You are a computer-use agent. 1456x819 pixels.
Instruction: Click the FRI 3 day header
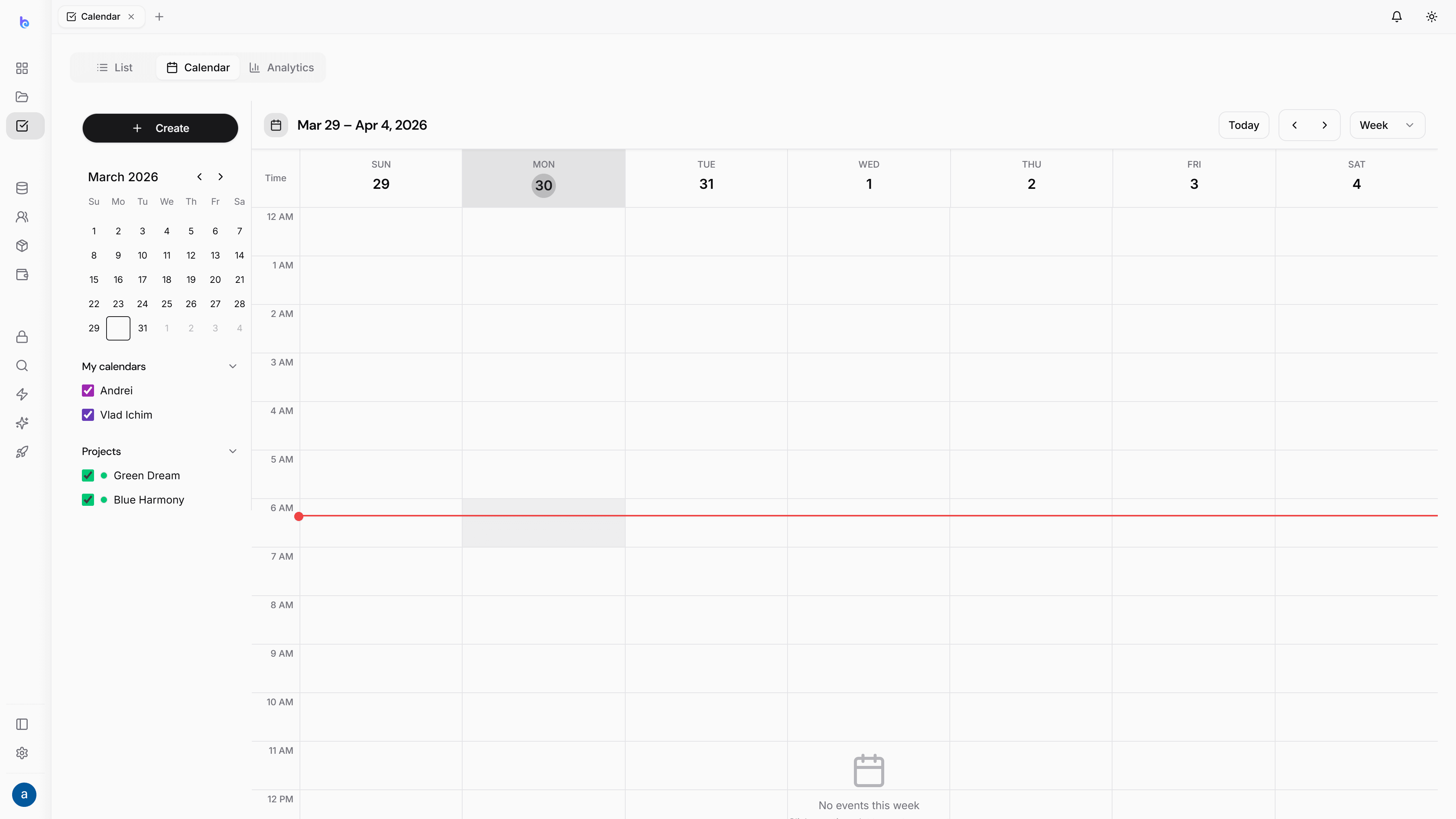pos(1194,178)
